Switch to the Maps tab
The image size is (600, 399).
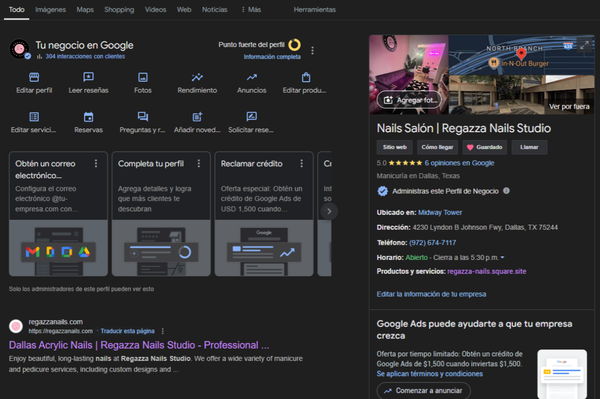click(85, 10)
